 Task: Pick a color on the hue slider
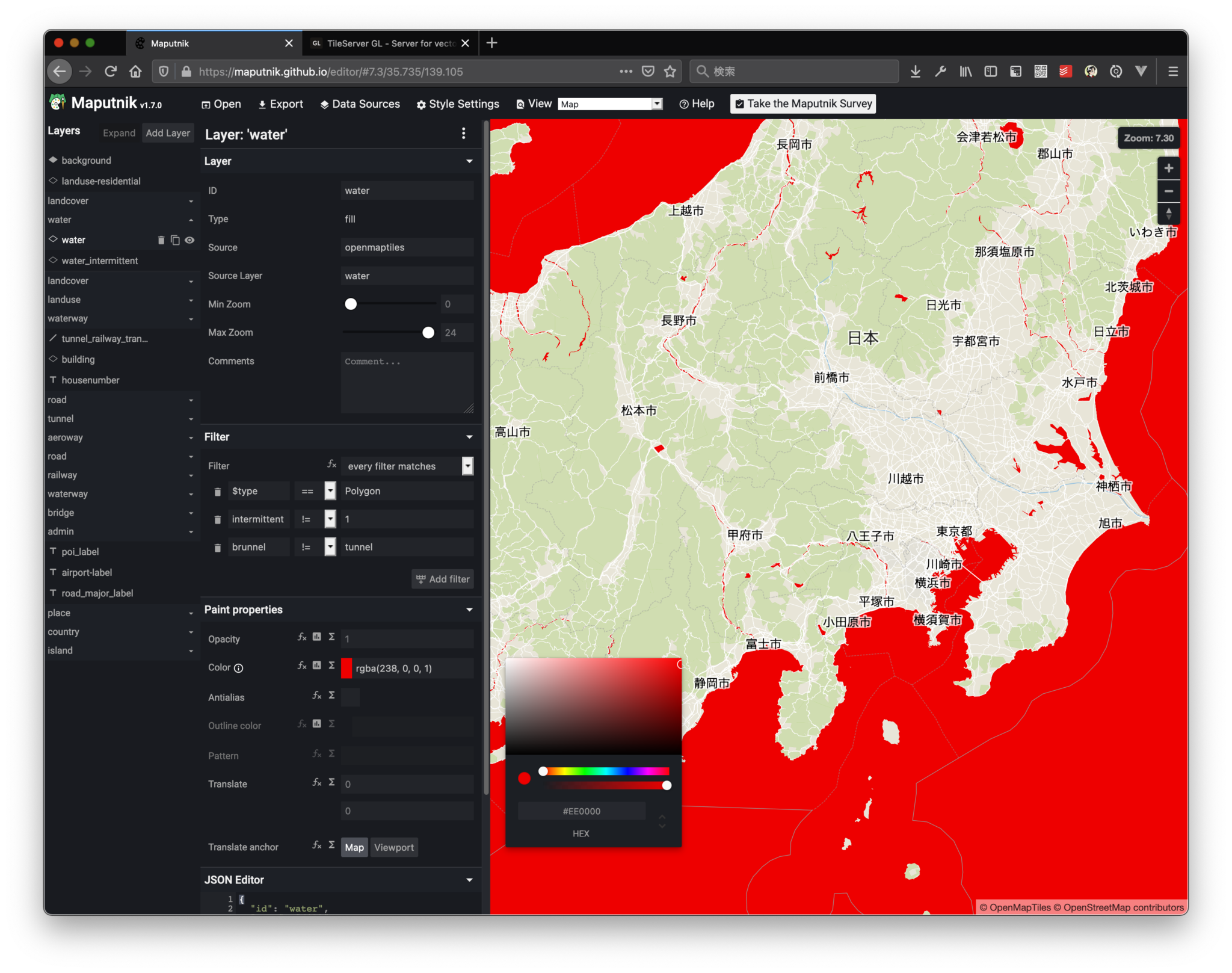[x=602, y=771]
